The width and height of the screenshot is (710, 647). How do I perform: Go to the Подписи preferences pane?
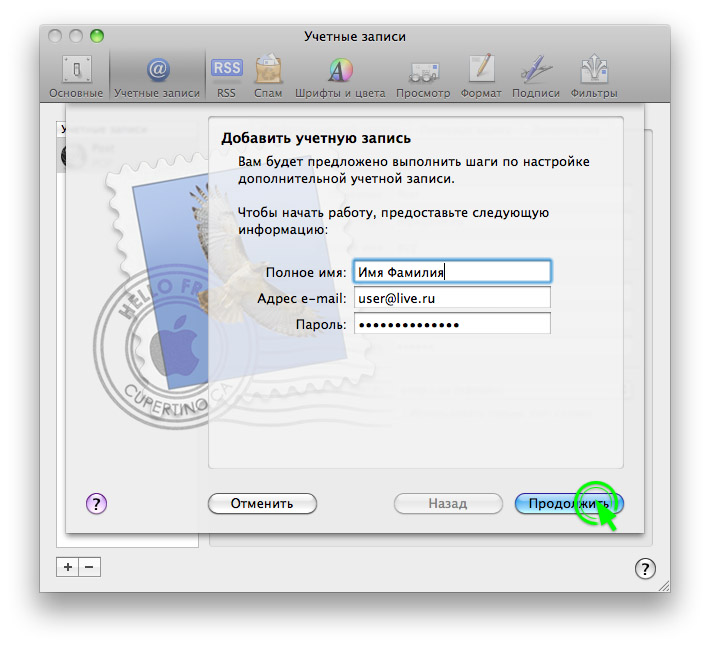tap(535, 76)
